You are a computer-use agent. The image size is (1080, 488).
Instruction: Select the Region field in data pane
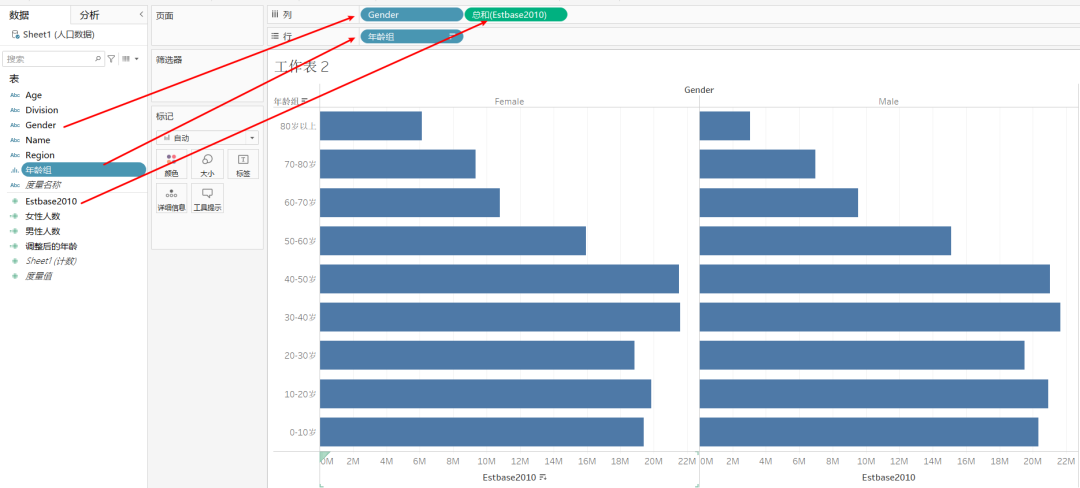40,155
